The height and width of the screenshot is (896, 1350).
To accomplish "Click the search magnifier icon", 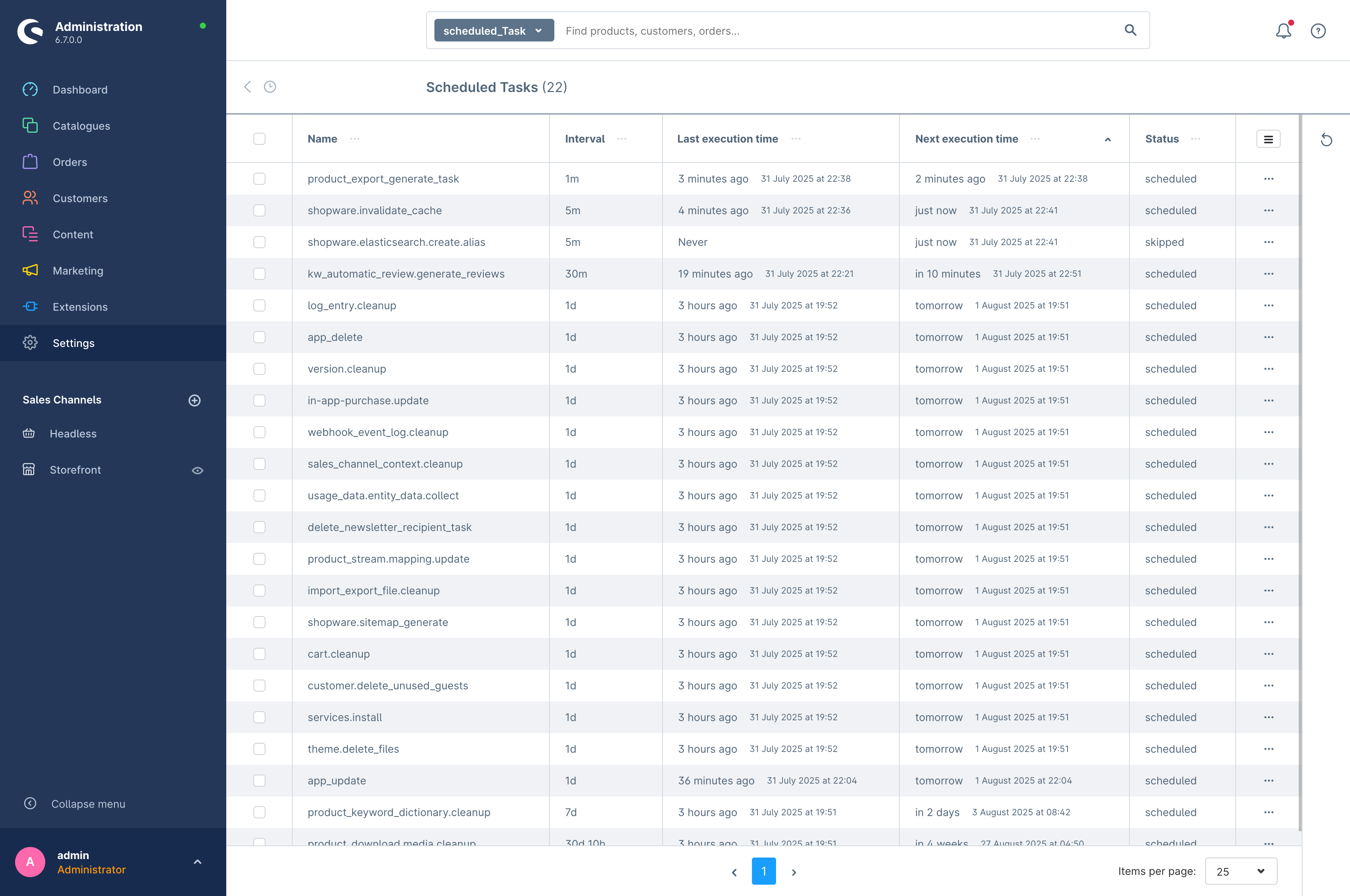I will [1129, 30].
